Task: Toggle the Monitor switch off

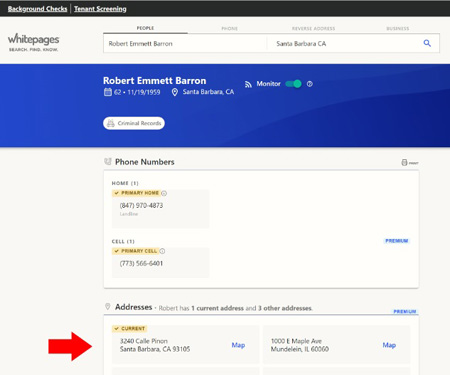Action: coord(294,84)
